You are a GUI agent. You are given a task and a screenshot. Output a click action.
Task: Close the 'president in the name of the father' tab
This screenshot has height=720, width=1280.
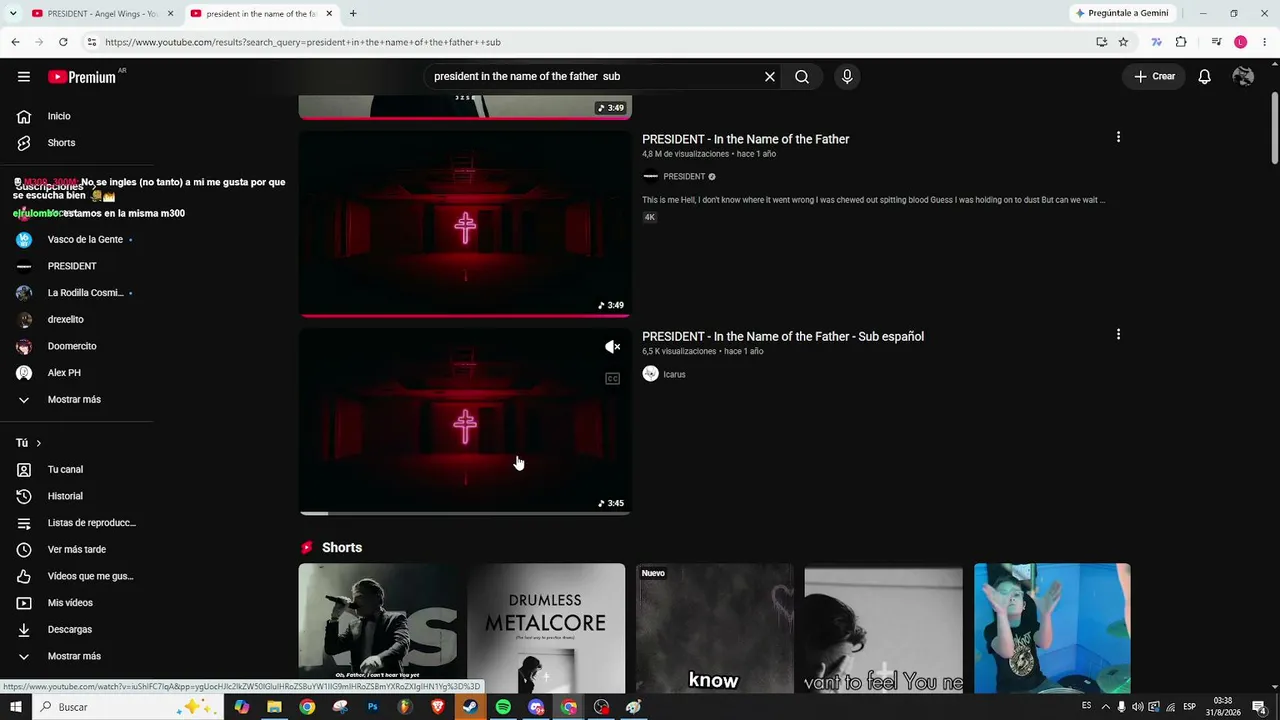[x=329, y=14]
